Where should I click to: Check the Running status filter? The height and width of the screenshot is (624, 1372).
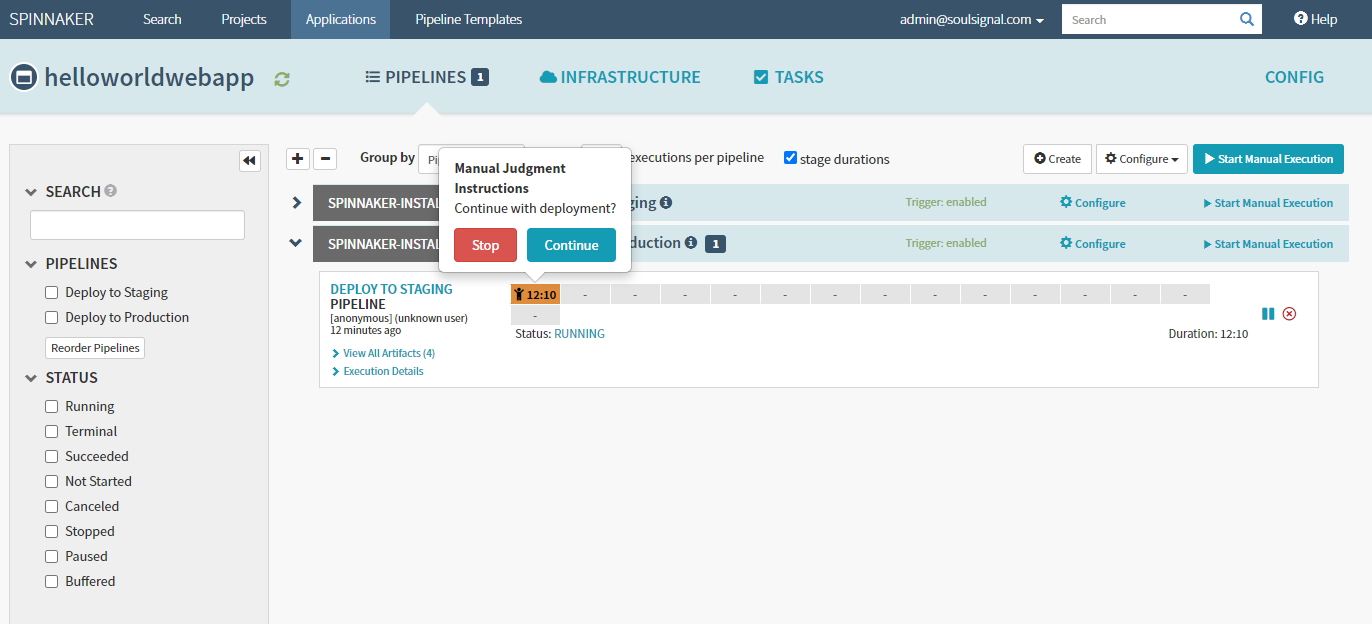click(52, 407)
